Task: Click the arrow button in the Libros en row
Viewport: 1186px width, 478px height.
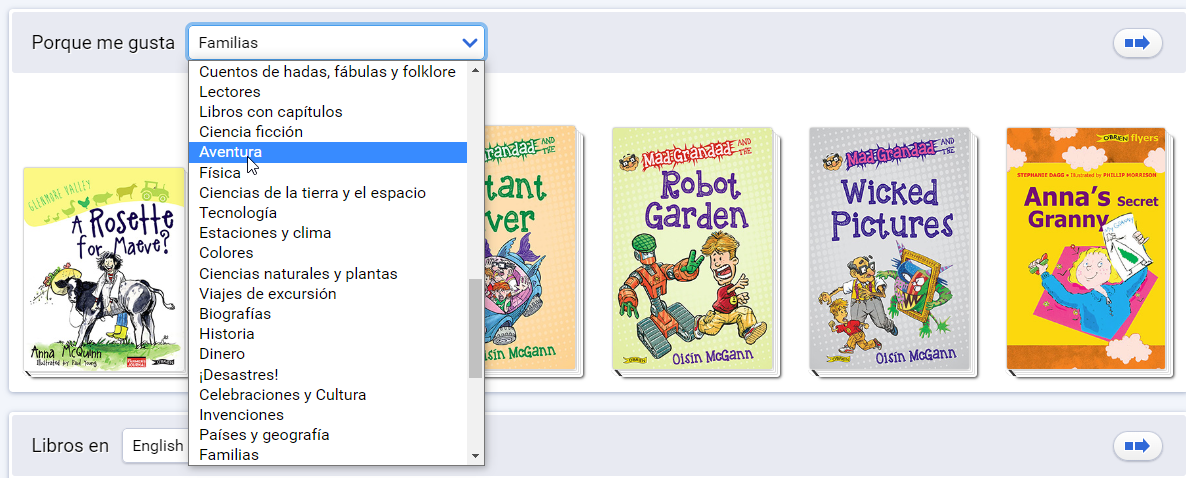Action: pyautogui.click(x=1137, y=445)
